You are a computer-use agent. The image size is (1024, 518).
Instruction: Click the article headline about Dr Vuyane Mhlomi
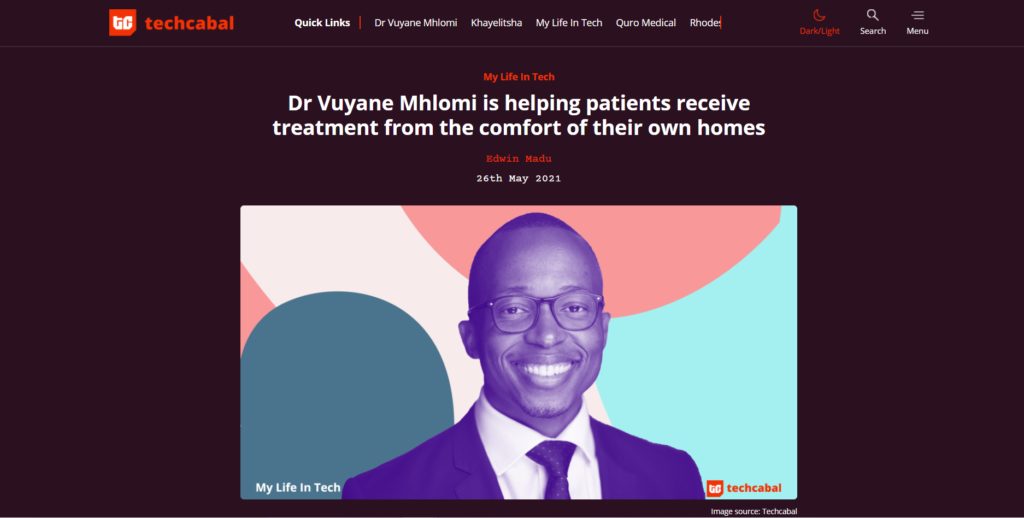(519, 115)
